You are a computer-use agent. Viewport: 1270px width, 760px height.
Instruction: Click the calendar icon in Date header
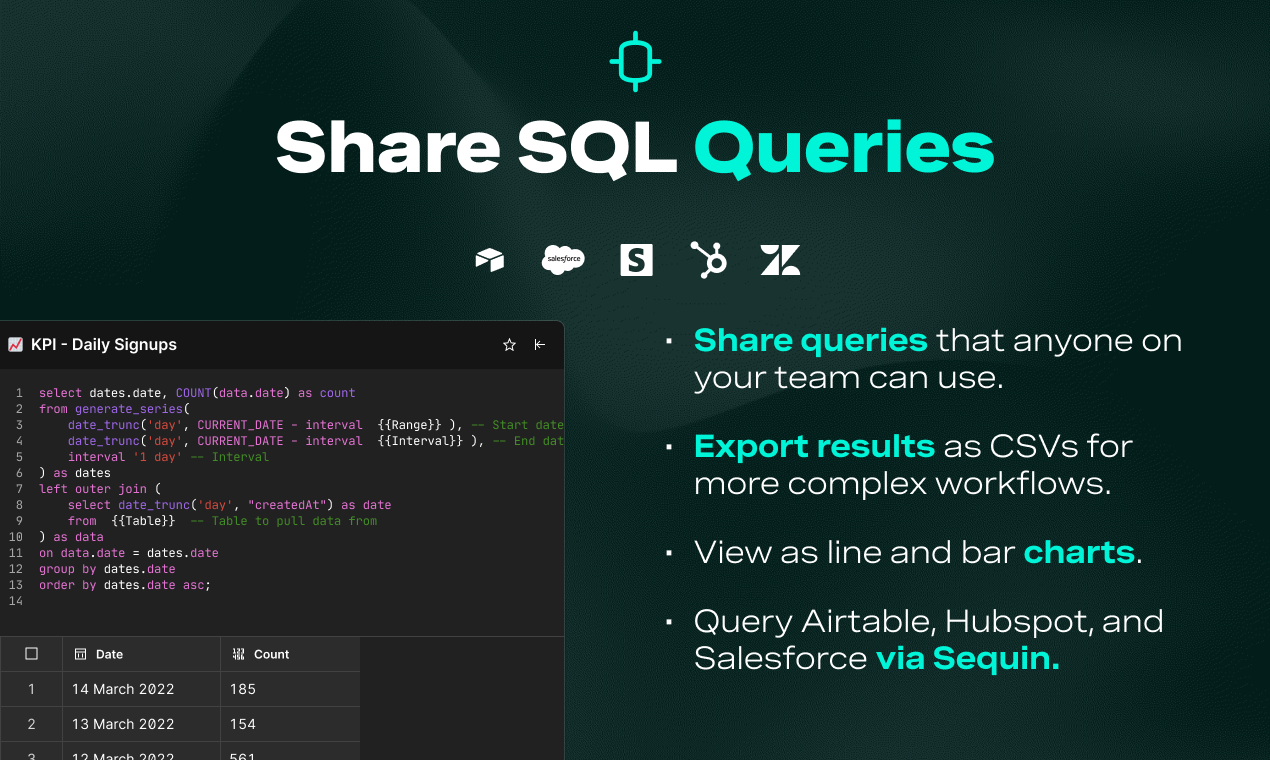[x=81, y=654]
